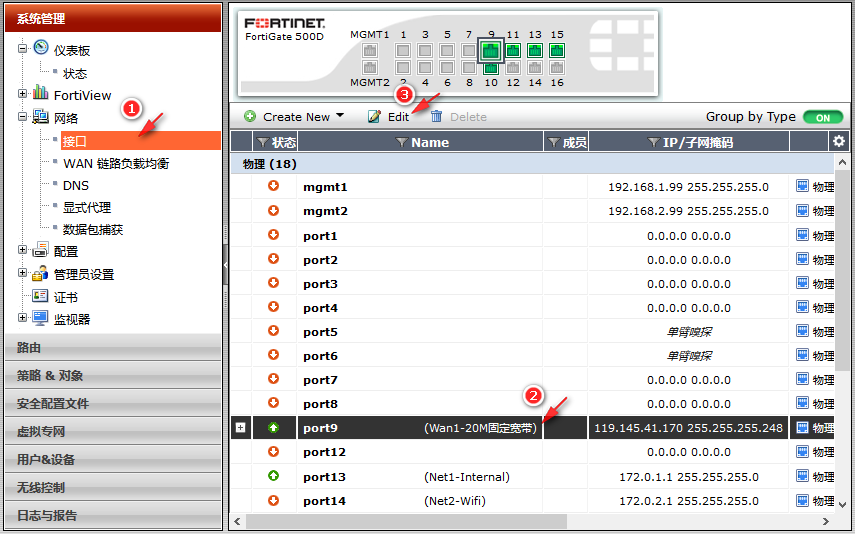The height and width of the screenshot is (534, 855).
Task: Click the horizontal scrollbar left arrow
Action: pos(237,521)
